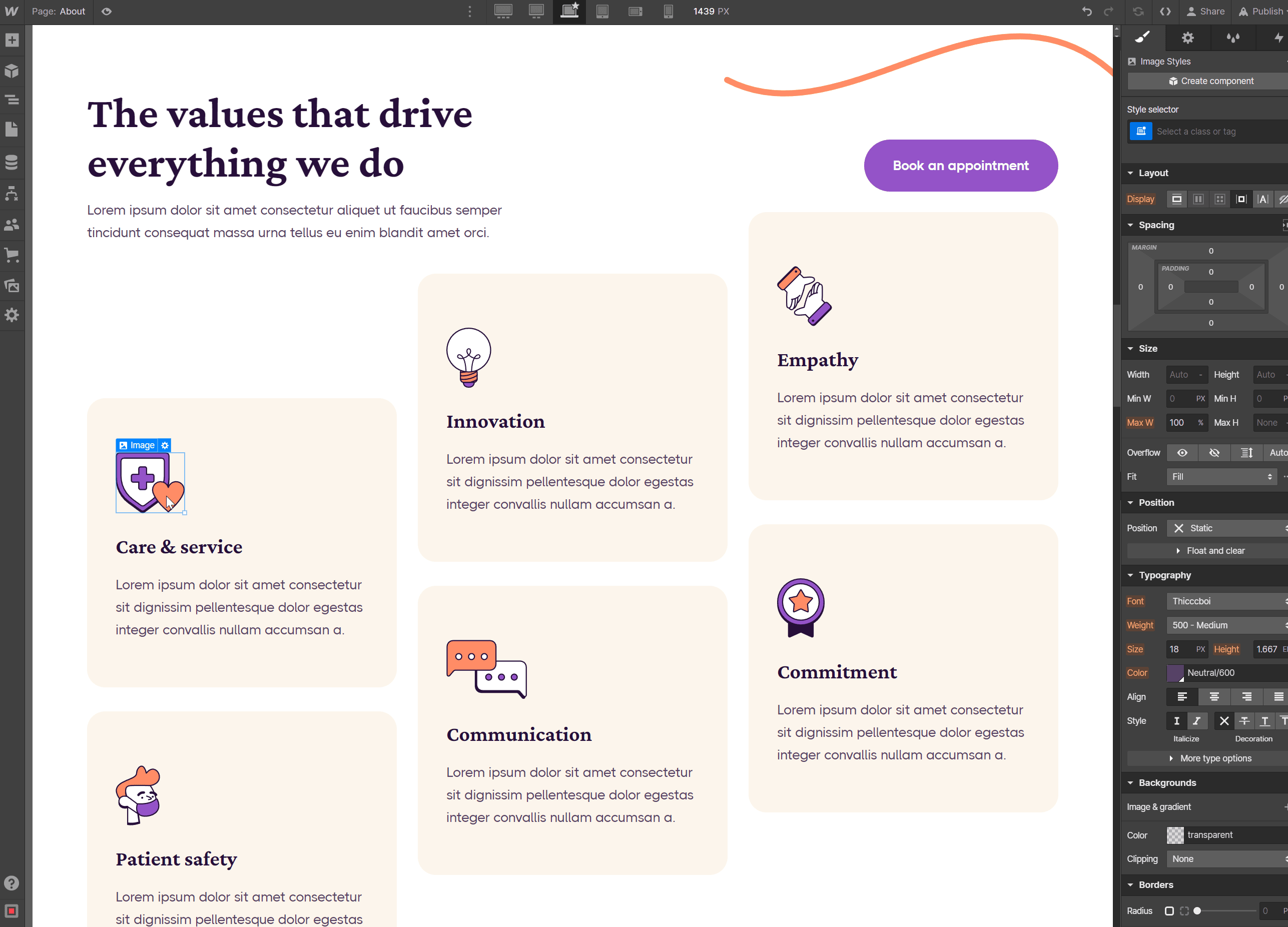Viewport: 1288px width, 927px height.
Task: Set display to inline
Action: 1263,199
